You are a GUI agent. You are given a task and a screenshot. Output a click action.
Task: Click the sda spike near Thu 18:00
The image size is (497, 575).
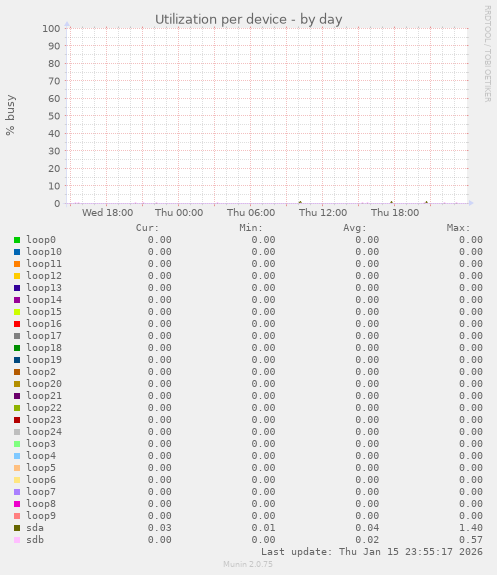(x=391, y=202)
